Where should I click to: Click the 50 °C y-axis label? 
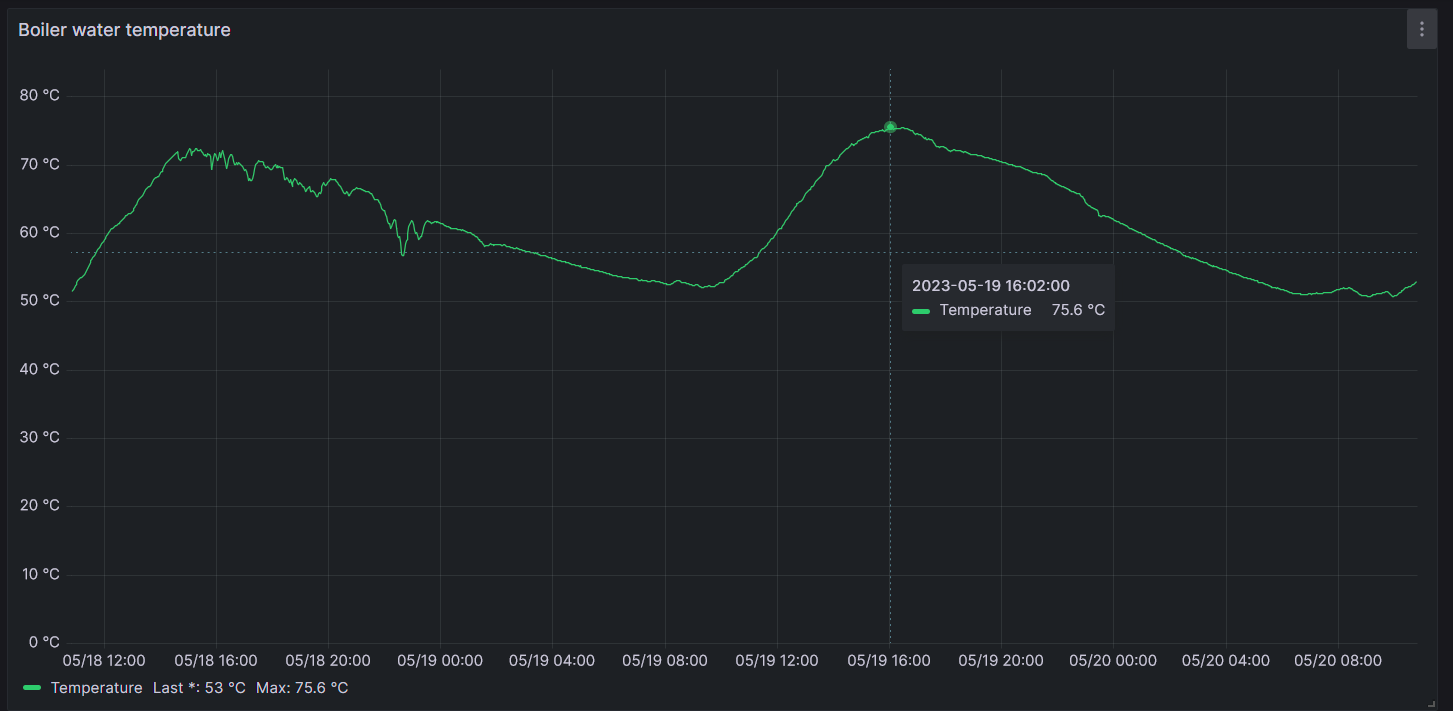tap(40, 301)
